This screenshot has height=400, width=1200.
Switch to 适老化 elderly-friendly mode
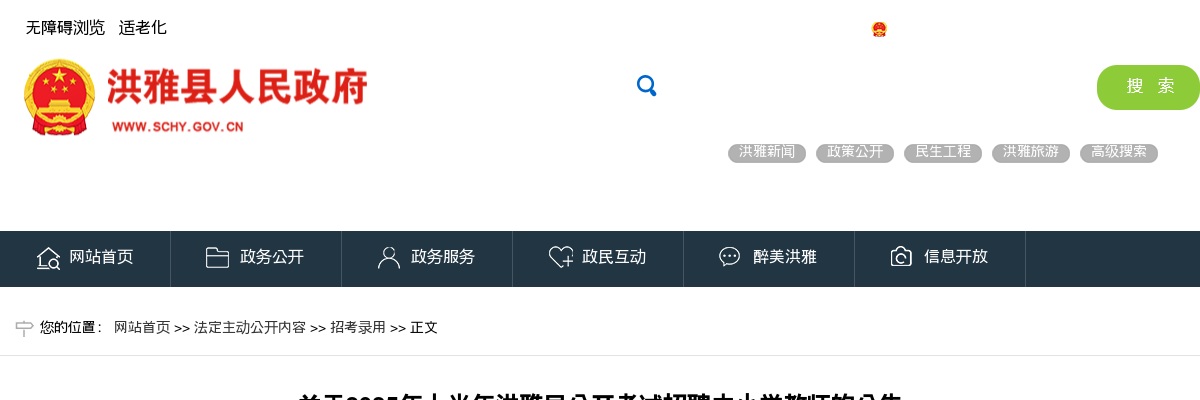143,28
